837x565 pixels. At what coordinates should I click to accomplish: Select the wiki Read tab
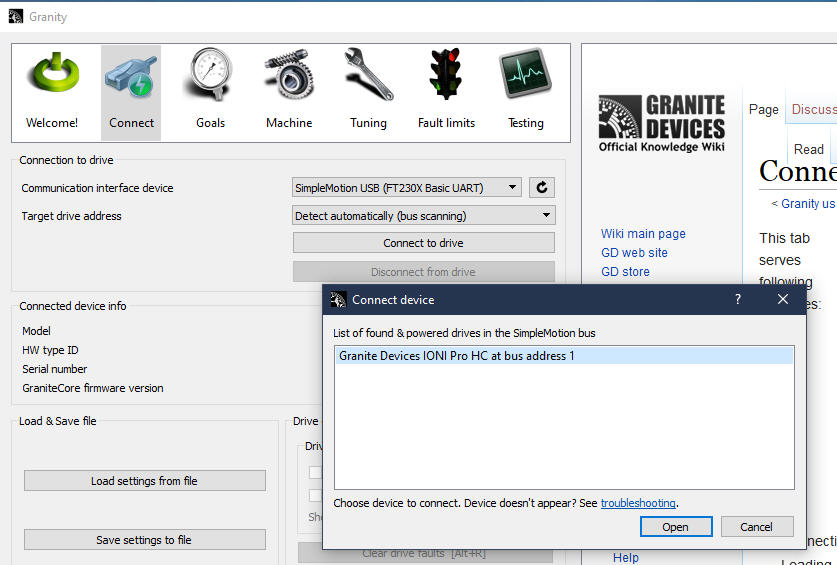[x=808, y=149]
